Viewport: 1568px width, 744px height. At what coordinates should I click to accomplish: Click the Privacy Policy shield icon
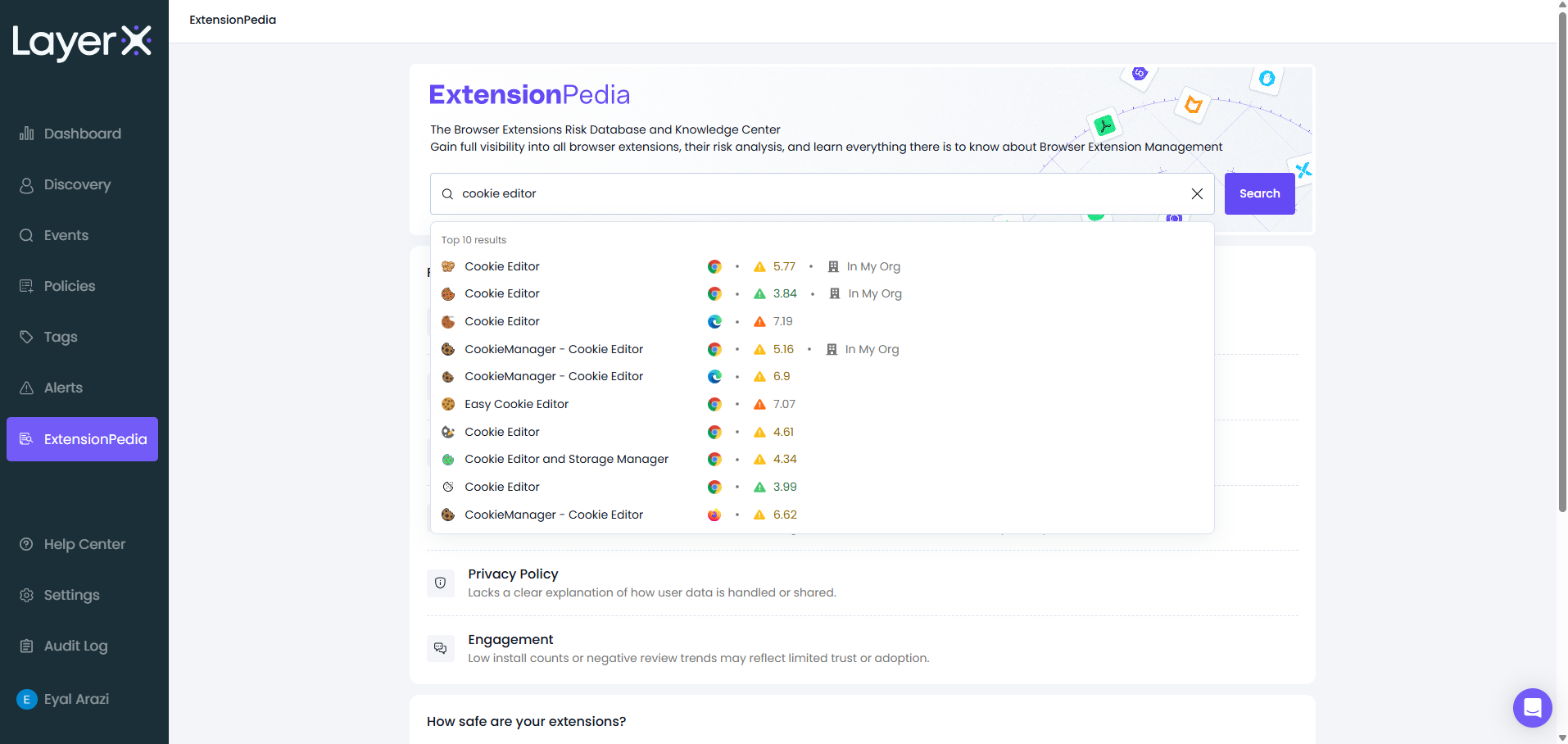[x=440, y=583]
